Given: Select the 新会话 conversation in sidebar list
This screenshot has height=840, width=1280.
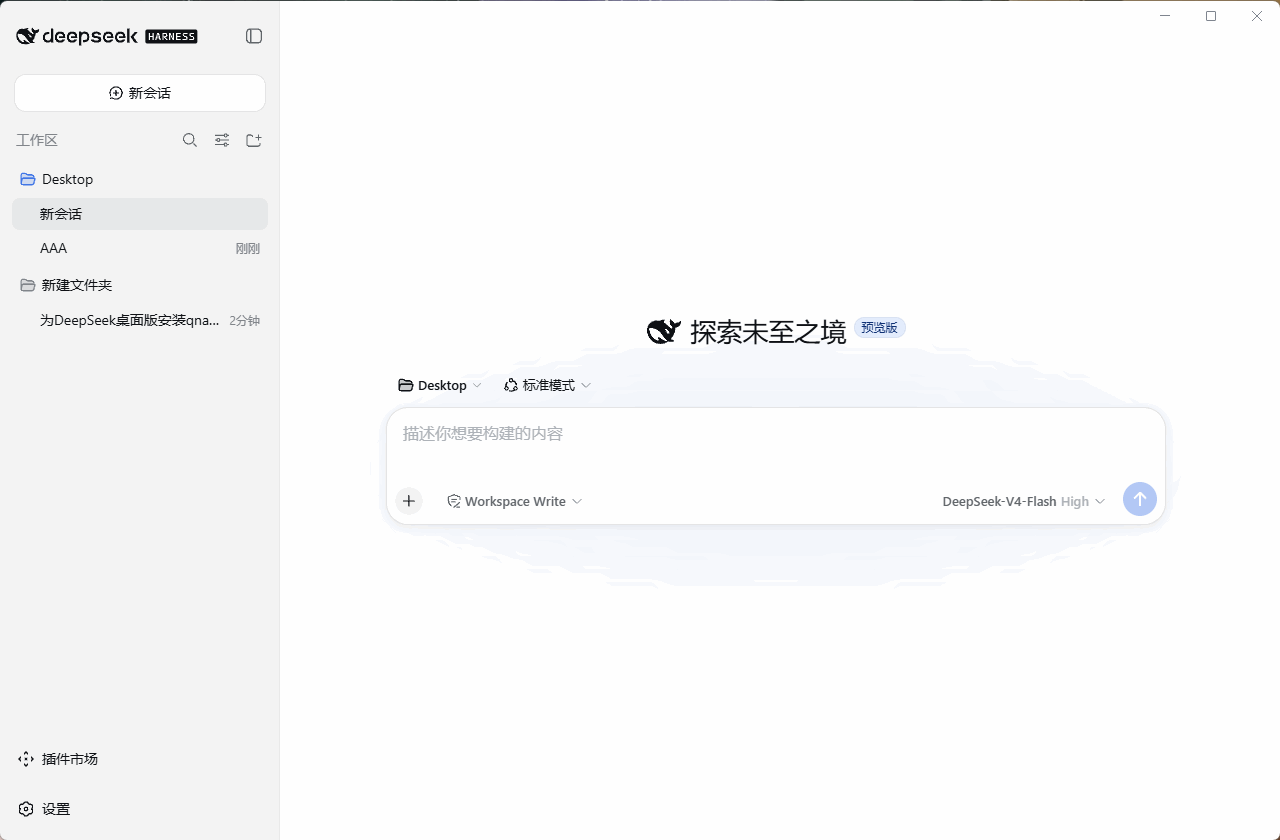Looking at the screenshot, I should pos(140,214).
